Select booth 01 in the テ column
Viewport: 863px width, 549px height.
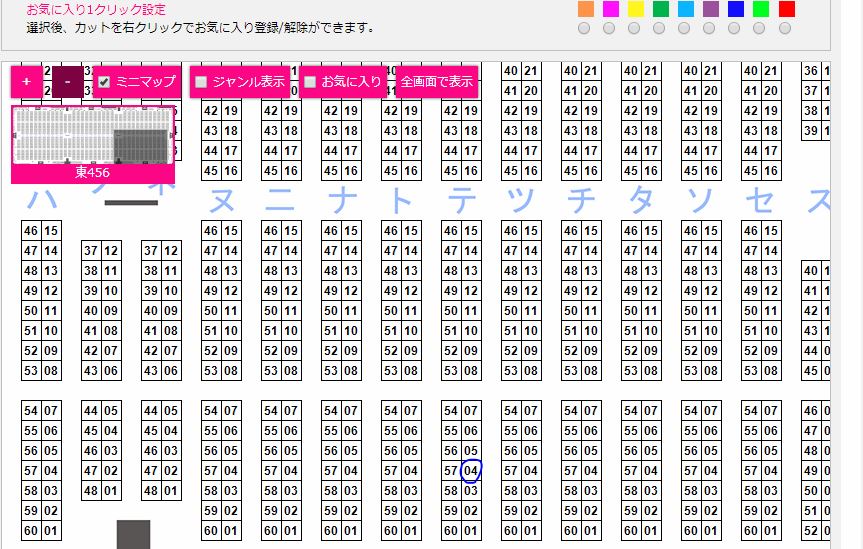pos(471,531)
